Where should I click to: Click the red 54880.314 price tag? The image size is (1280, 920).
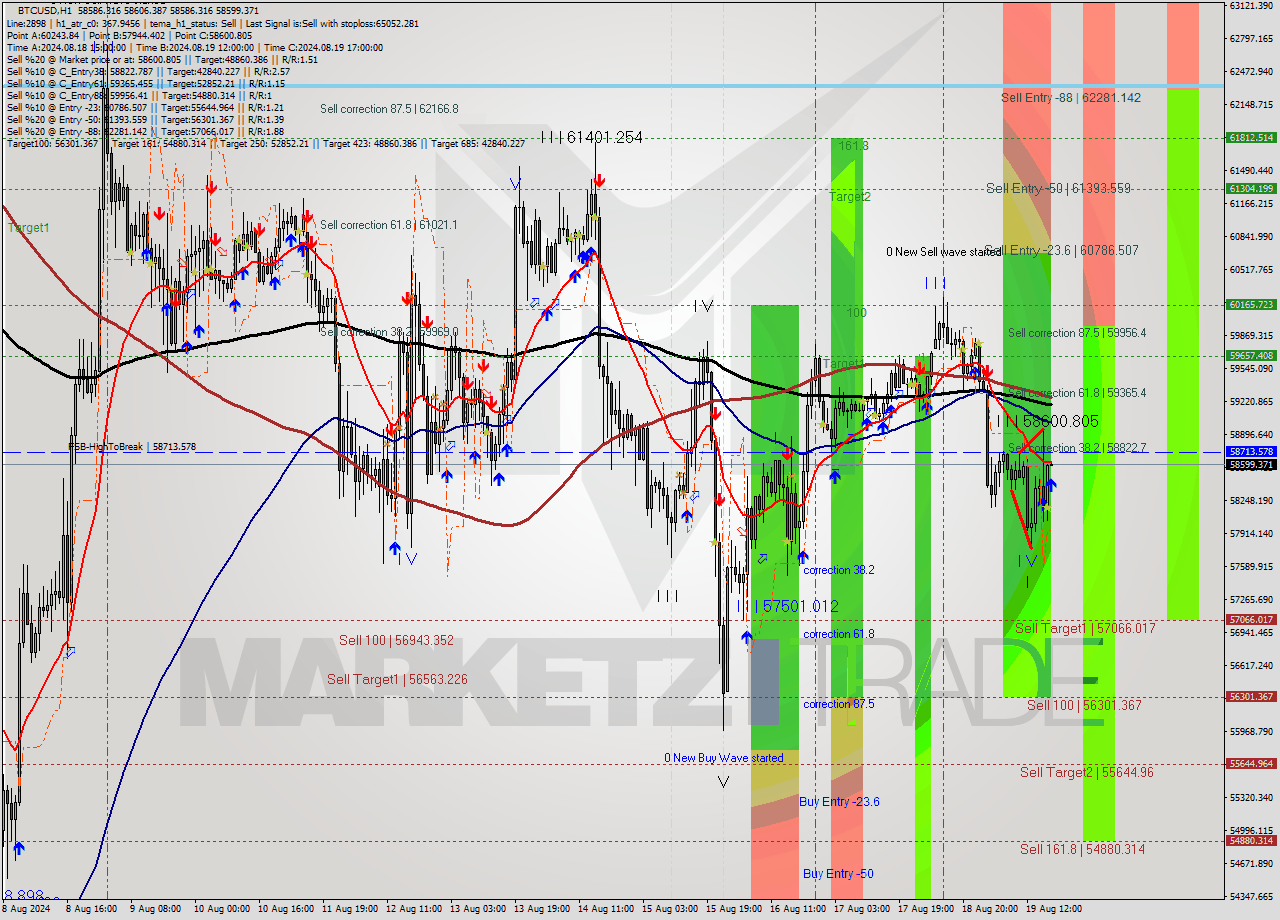click(1251, 841)
